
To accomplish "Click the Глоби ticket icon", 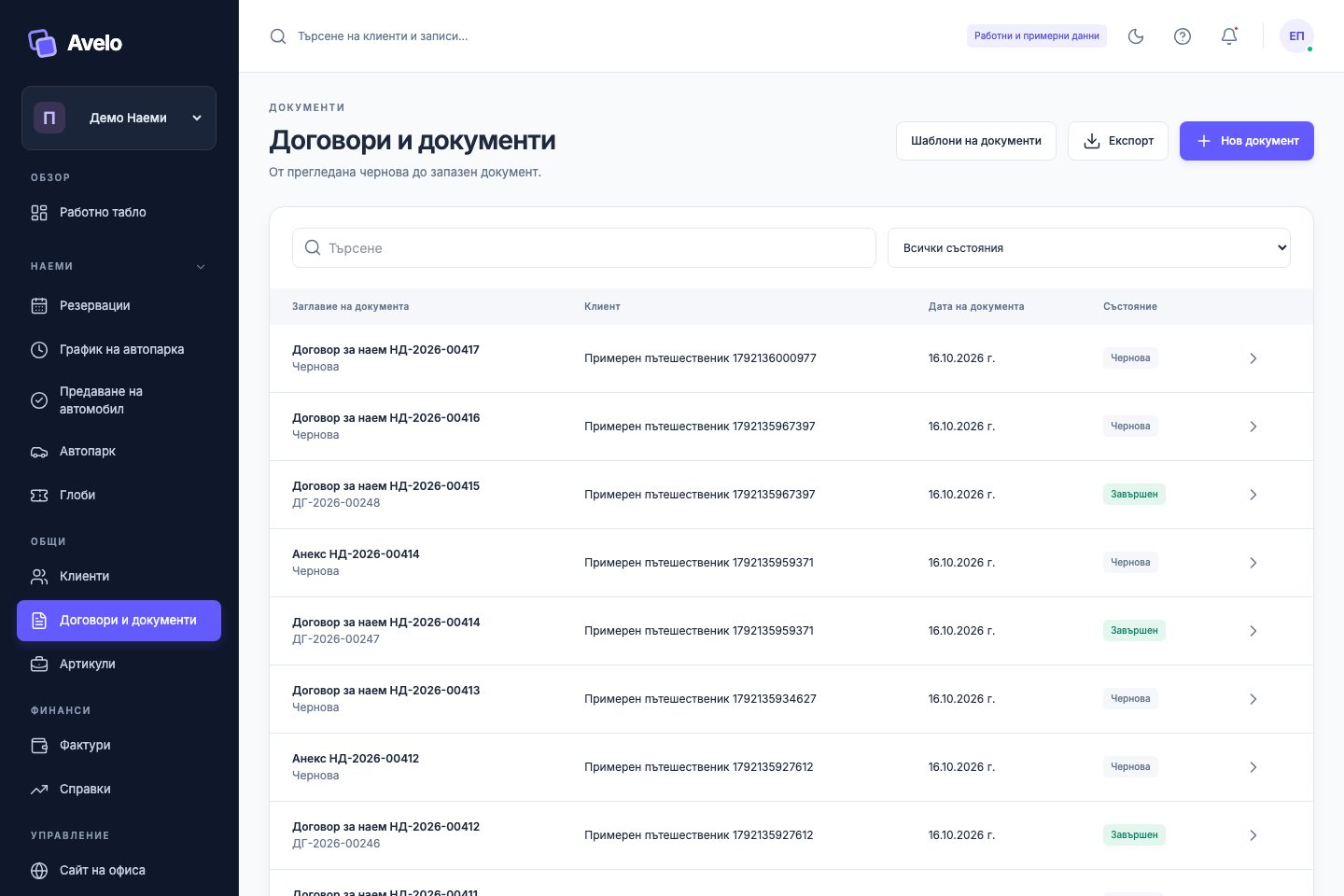I will pos(39,496).
